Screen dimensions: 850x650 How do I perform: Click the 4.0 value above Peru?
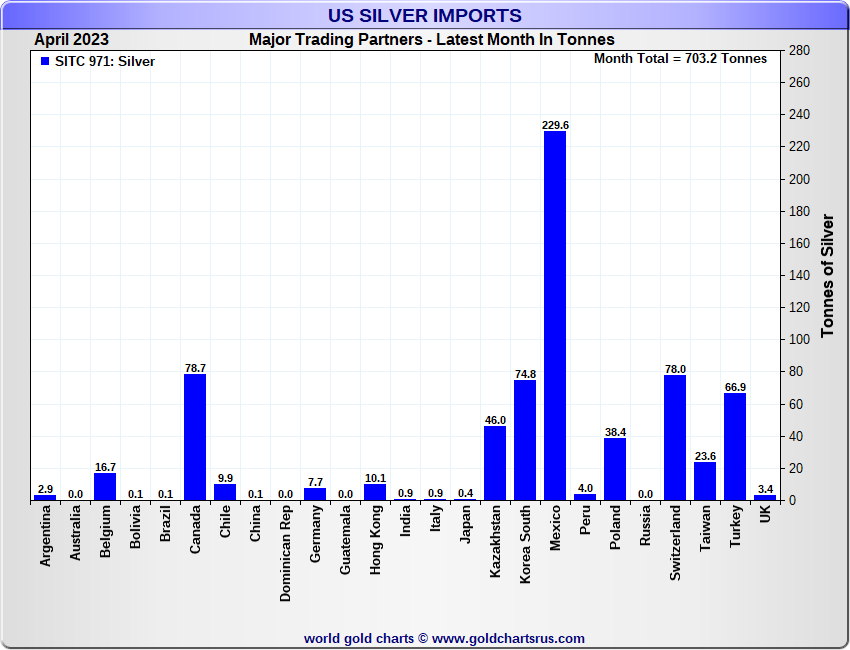point(585,488)
